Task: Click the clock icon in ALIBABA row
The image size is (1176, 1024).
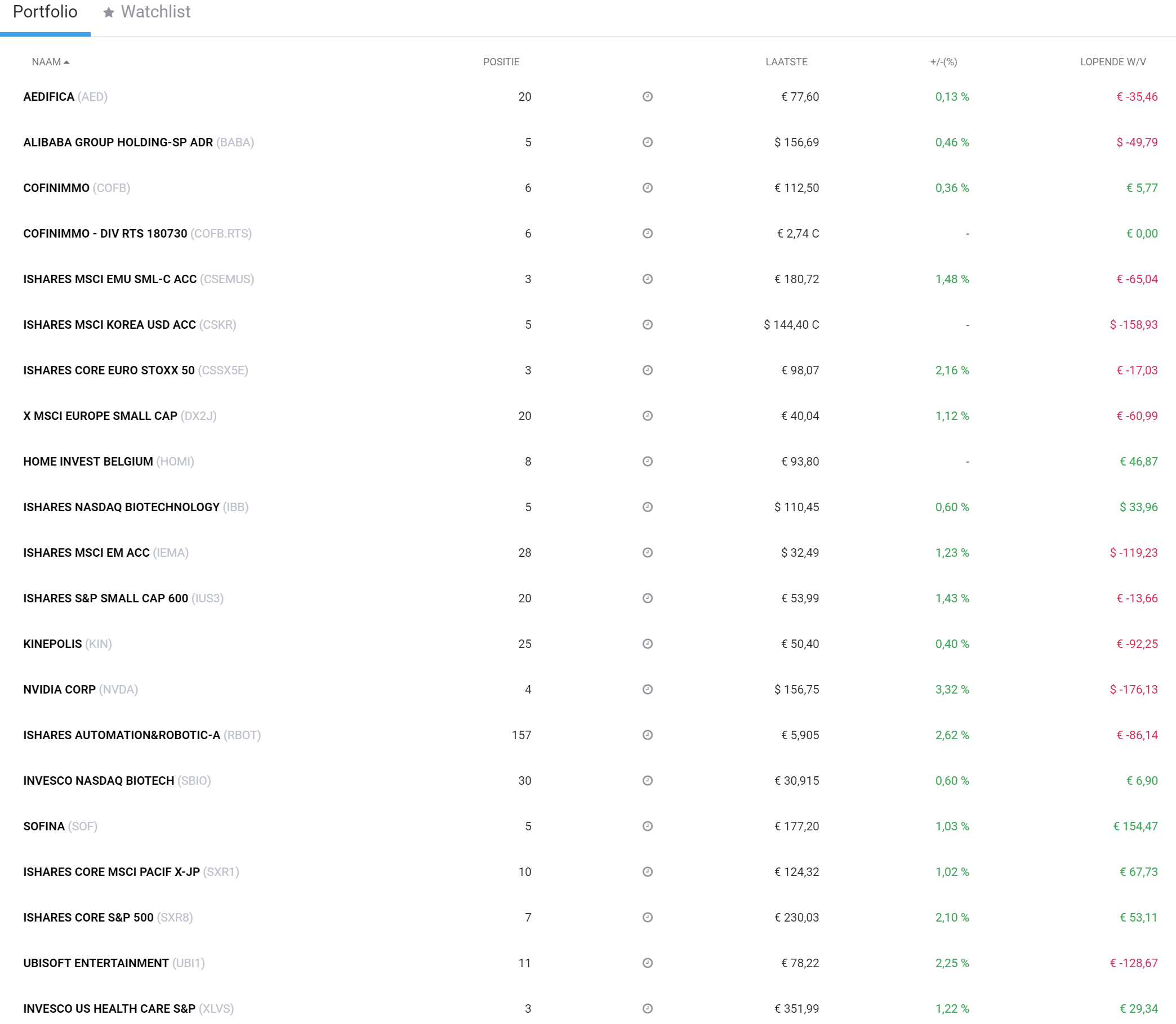Action: click(647, 142)
